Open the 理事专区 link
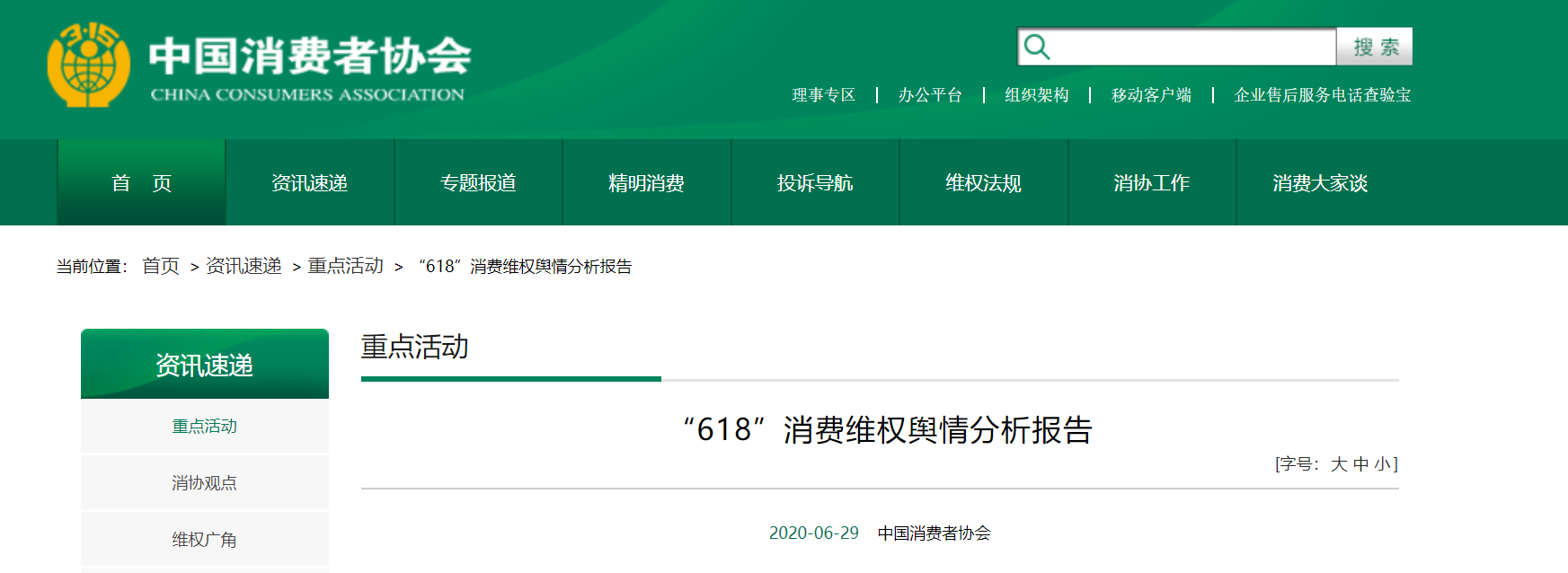This screenshot has width=1568, height=573. click(823, 95)
